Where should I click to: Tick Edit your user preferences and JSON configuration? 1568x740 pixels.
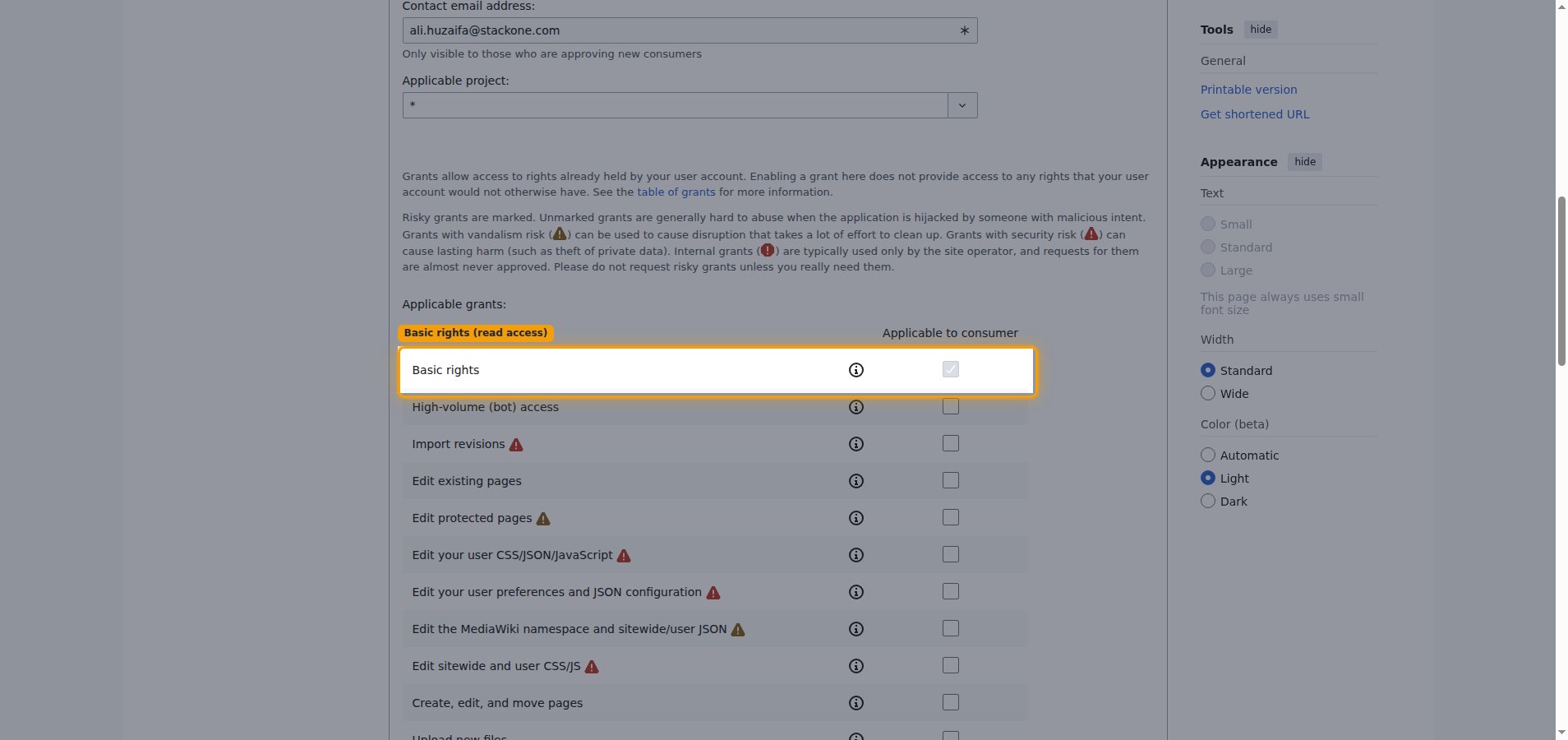pyautogui.click(x=951, y=591)
